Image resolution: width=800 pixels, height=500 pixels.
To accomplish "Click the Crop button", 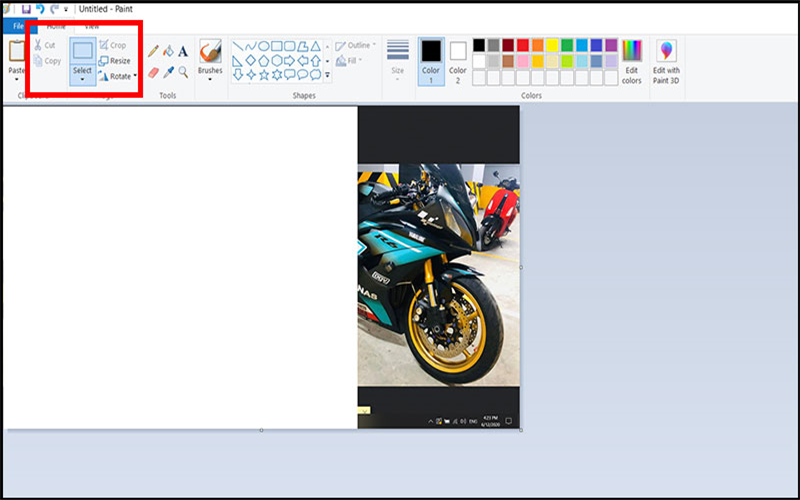I will 113,45.
